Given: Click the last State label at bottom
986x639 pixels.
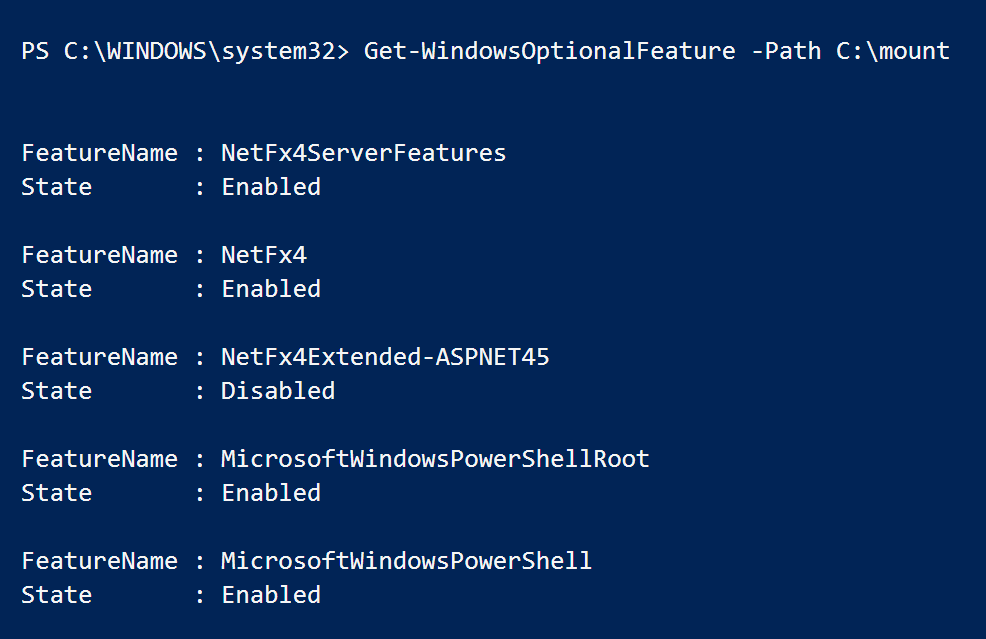Looking at the screenshot, I should [x=56, y=595].
